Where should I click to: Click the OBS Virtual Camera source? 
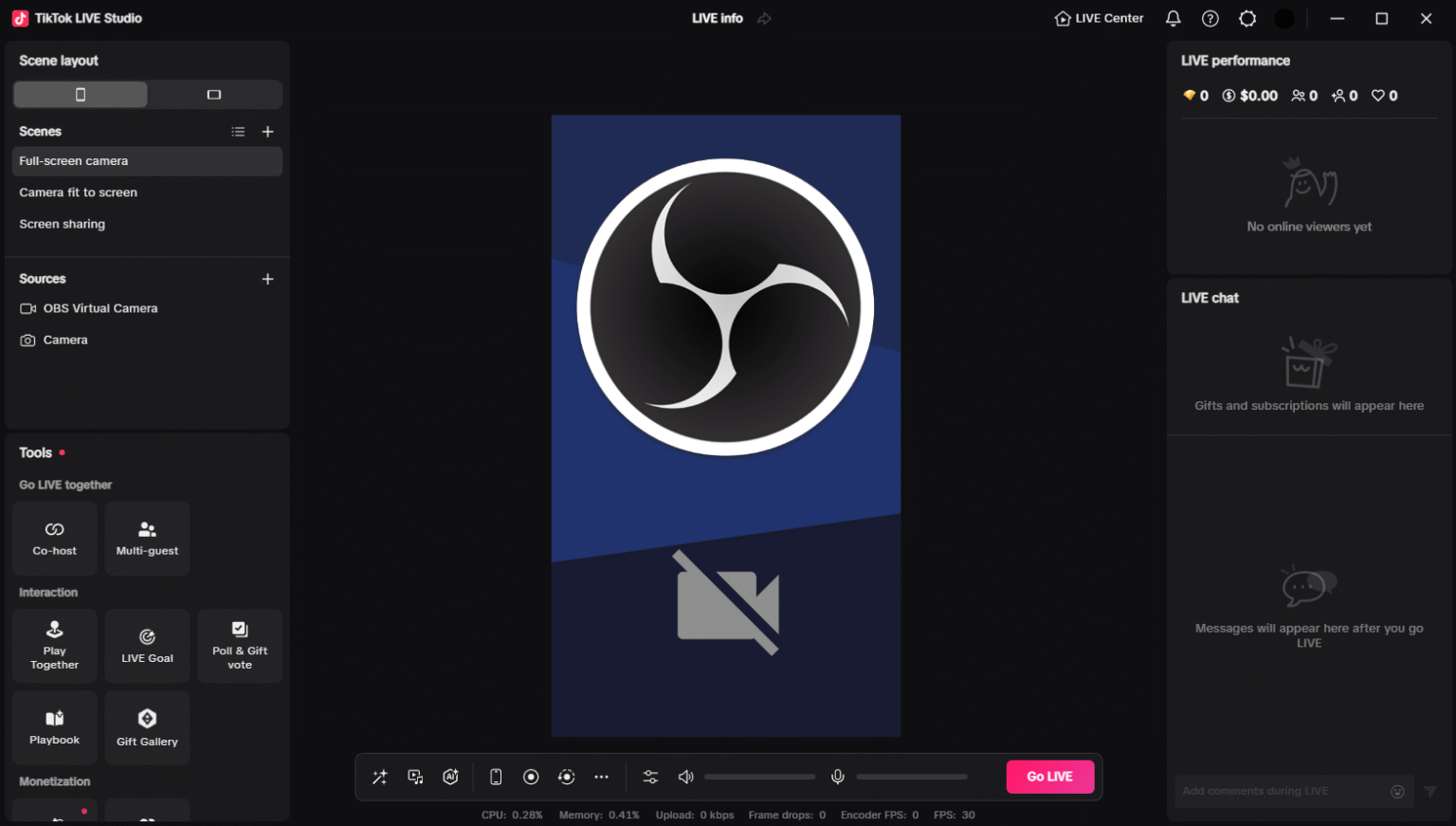pyautogui.click(x=99, y=308)
